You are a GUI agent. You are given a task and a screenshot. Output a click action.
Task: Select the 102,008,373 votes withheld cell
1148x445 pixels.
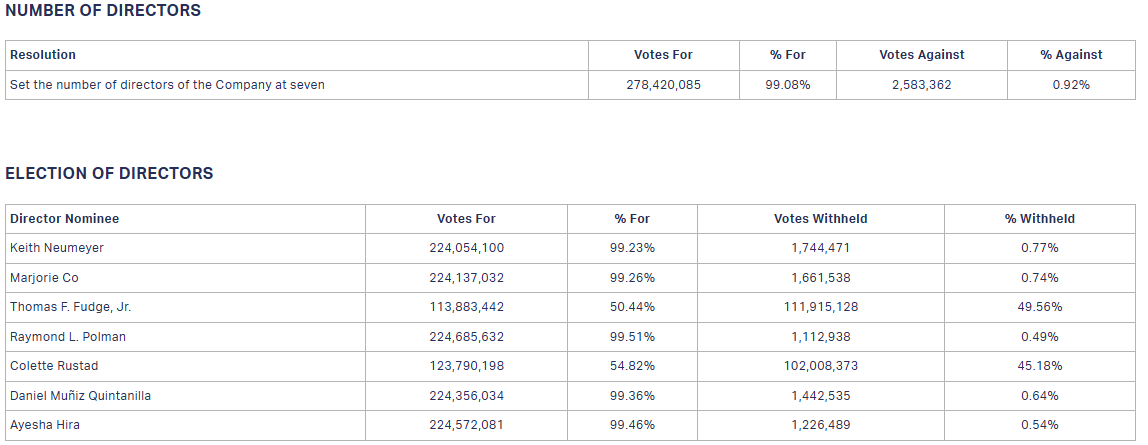pos(820,366)
